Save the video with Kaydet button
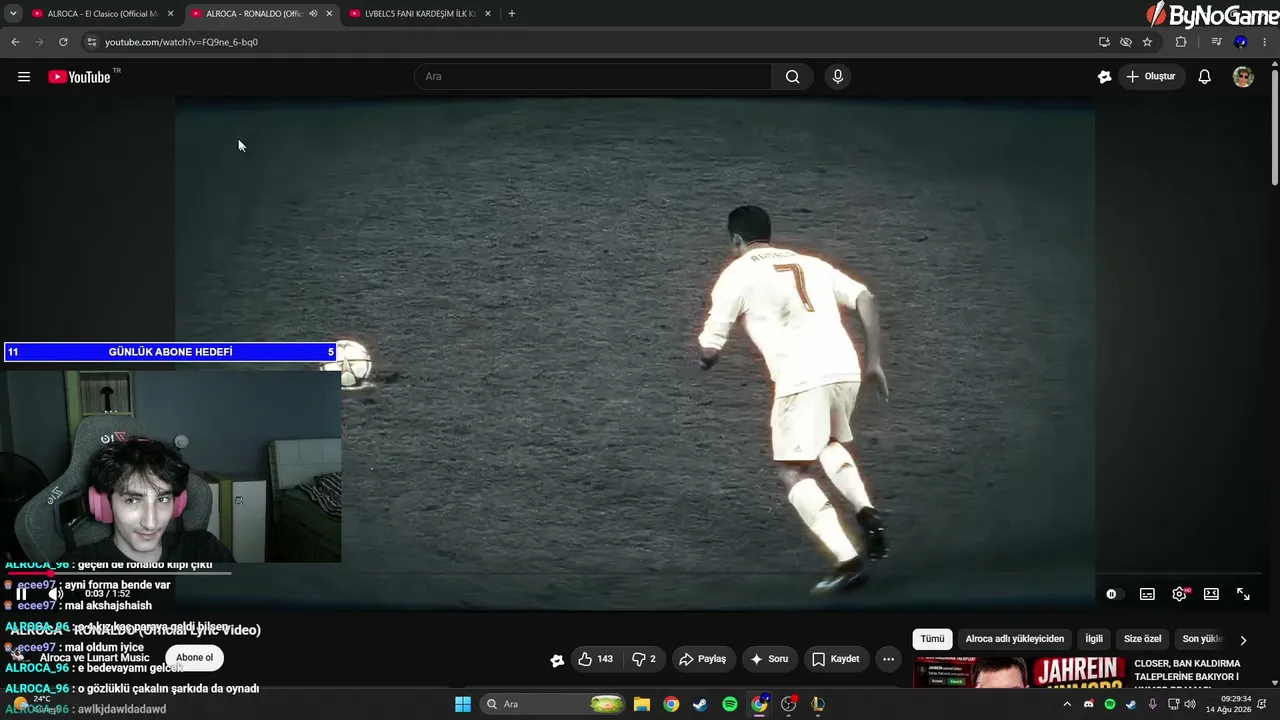Viewport: 1280px width, 720px height. point(836,659)
